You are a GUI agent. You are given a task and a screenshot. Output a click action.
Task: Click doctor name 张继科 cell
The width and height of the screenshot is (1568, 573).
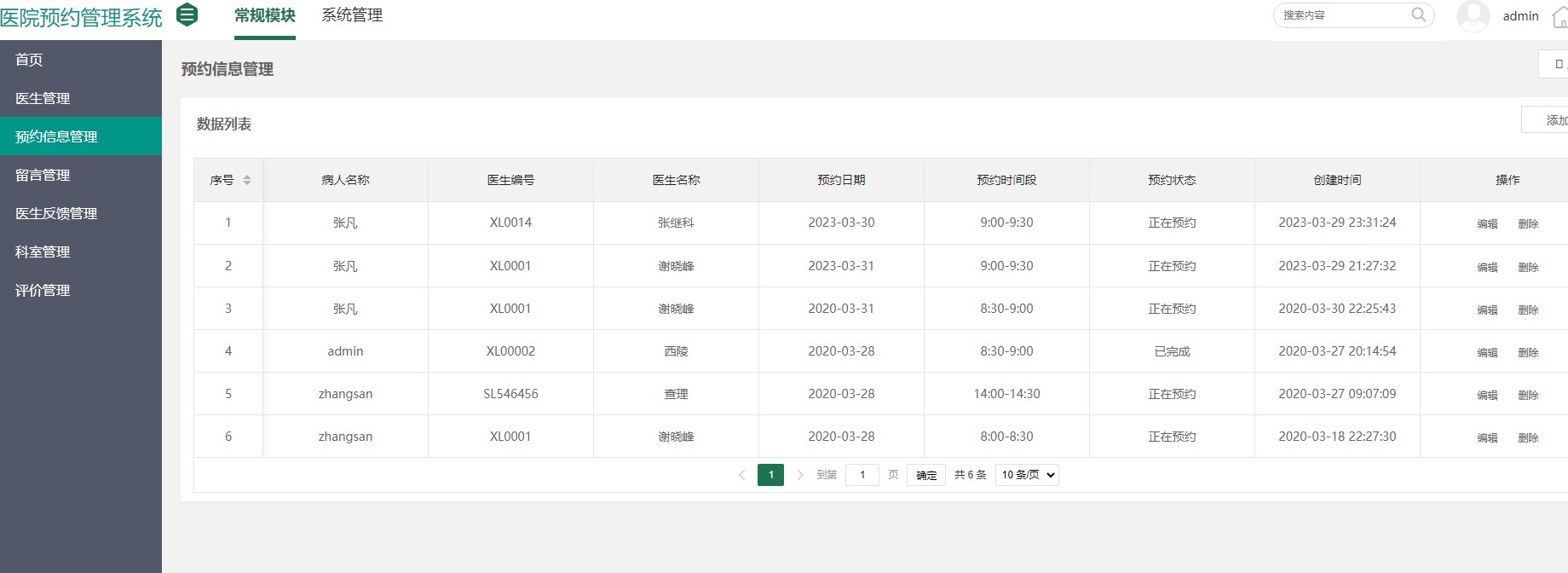[x=676, y=223]
